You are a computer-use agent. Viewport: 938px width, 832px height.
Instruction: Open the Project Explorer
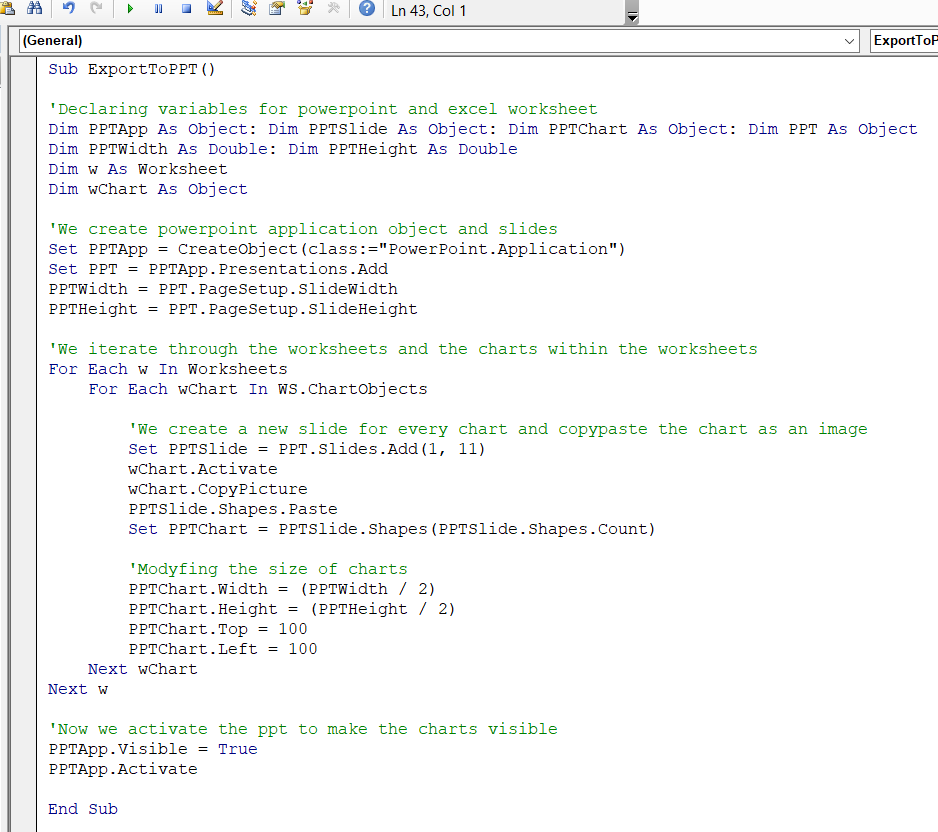coord(249,9)
